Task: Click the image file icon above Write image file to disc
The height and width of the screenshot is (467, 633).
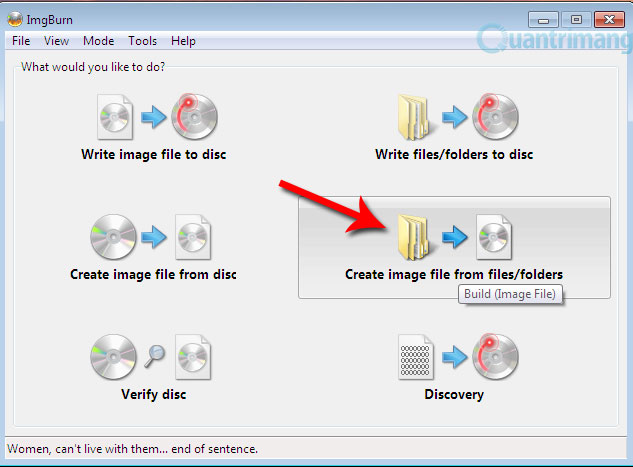Action: click(115, 117)
